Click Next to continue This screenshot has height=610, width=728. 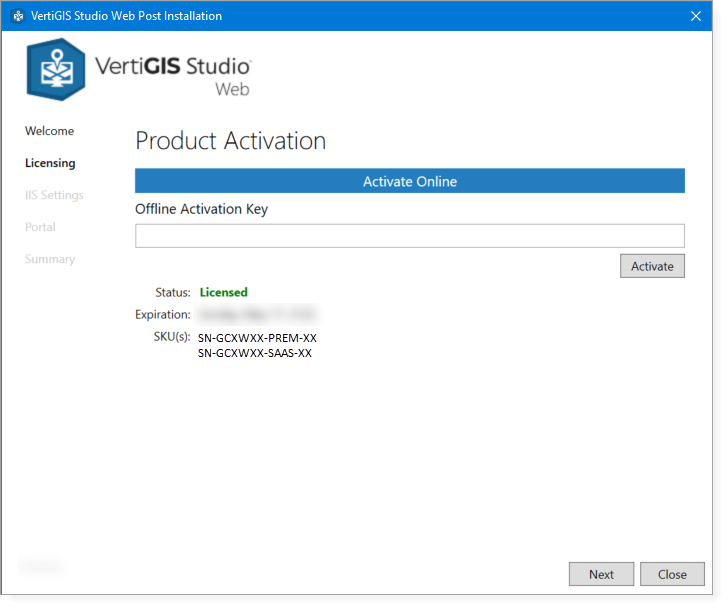[601, 574]
